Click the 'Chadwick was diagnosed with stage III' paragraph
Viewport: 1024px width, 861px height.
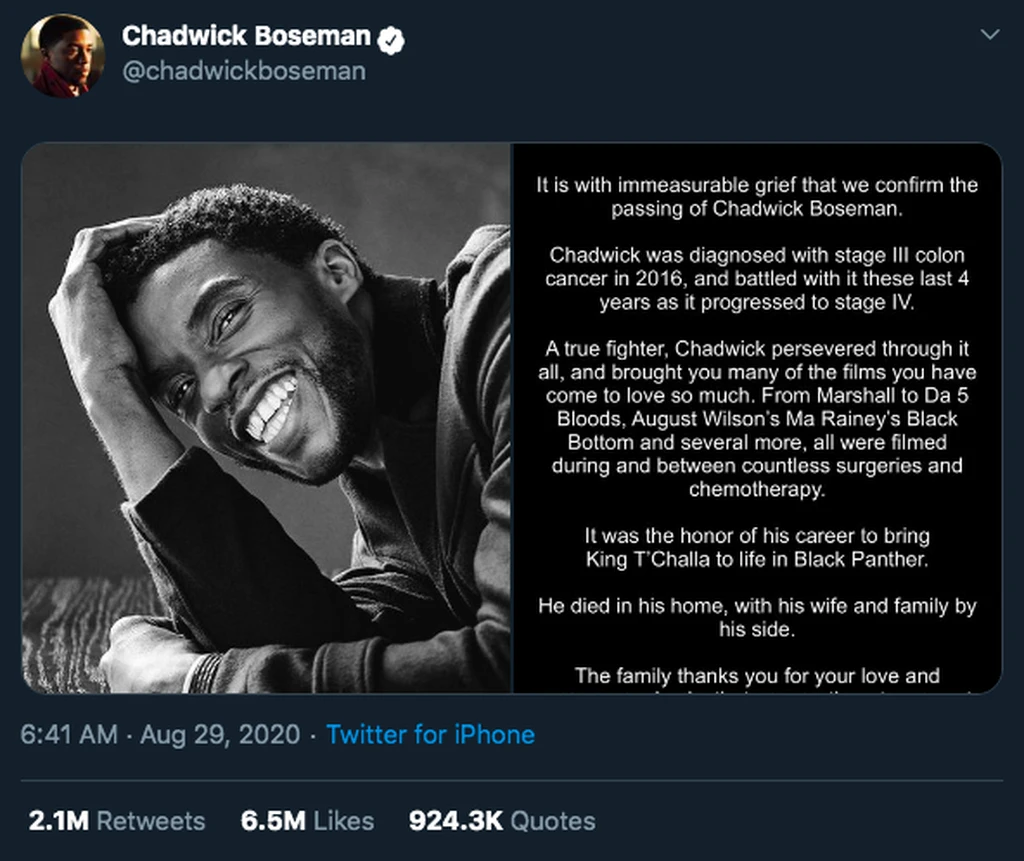point(757,278)
